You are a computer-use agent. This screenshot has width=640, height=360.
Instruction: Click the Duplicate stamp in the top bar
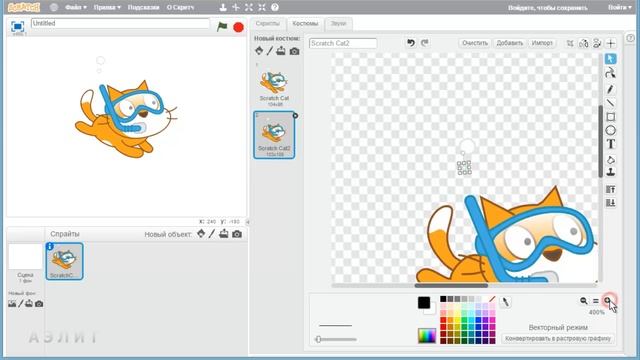(x=223, y=7)
